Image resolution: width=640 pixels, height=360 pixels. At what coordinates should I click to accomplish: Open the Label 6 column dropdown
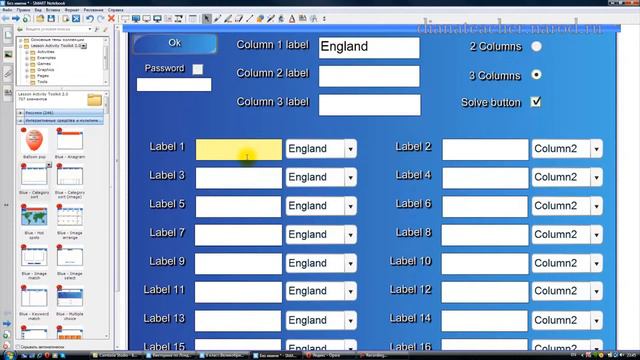pyautogui.click(x=596, y=206)
